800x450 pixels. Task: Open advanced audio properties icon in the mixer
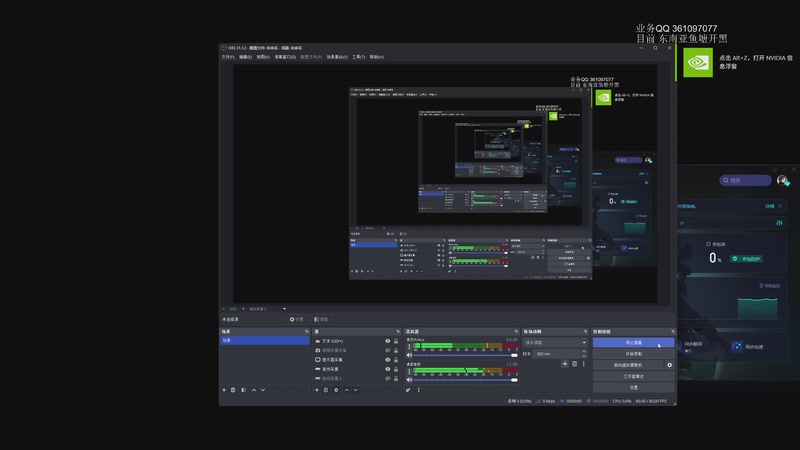pyautogui.click(x=408, y=390)
